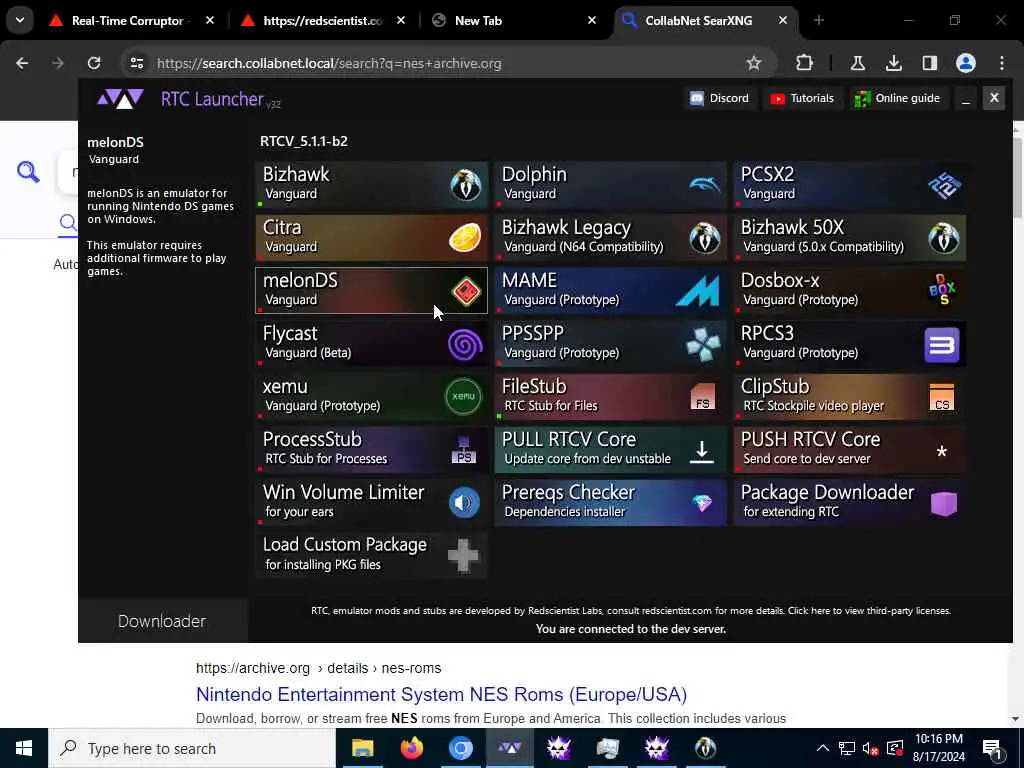Open the Flycast Vanguard Beta tile

(x=371, y=343)
